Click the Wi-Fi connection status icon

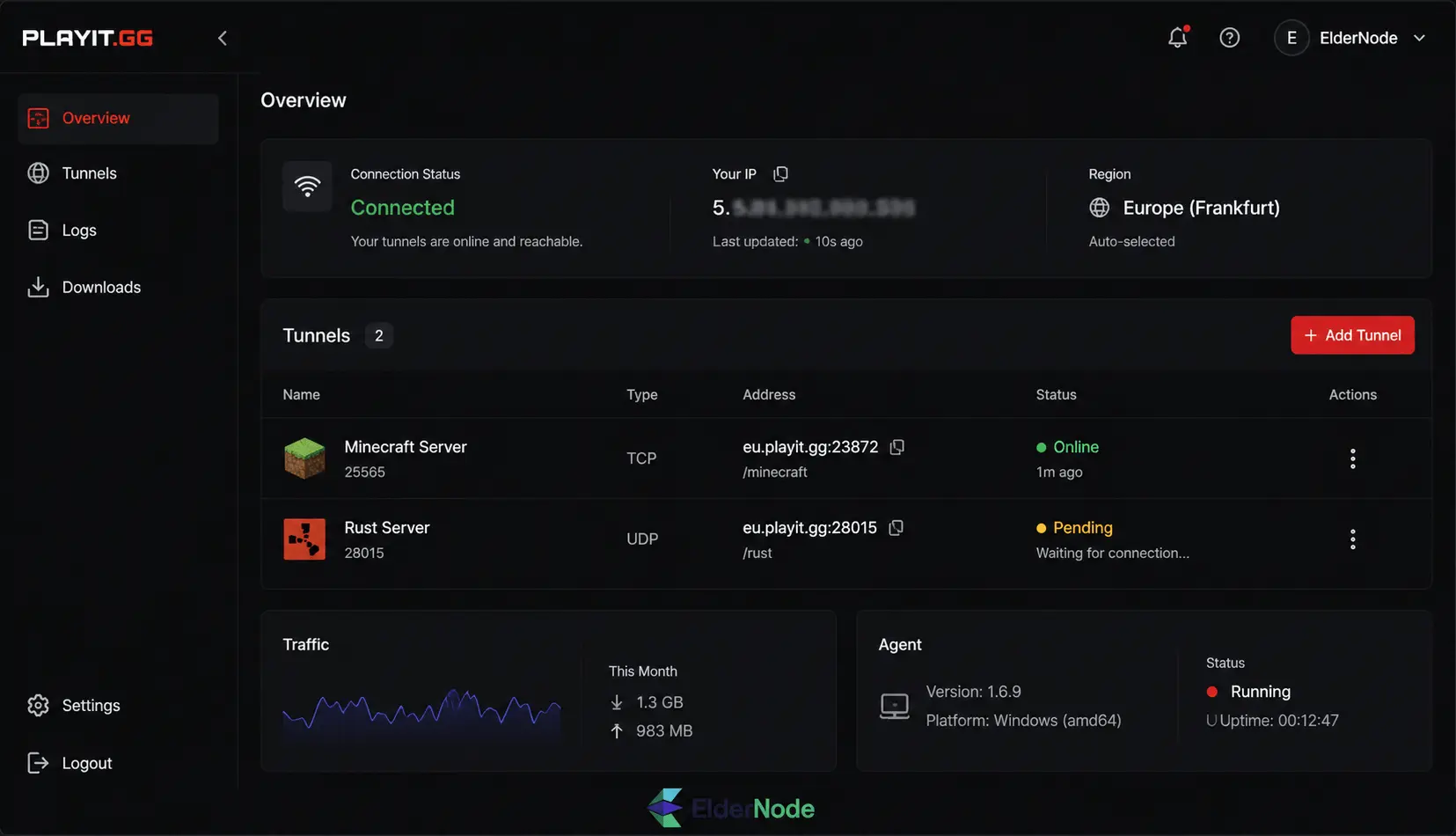point(307,186)
